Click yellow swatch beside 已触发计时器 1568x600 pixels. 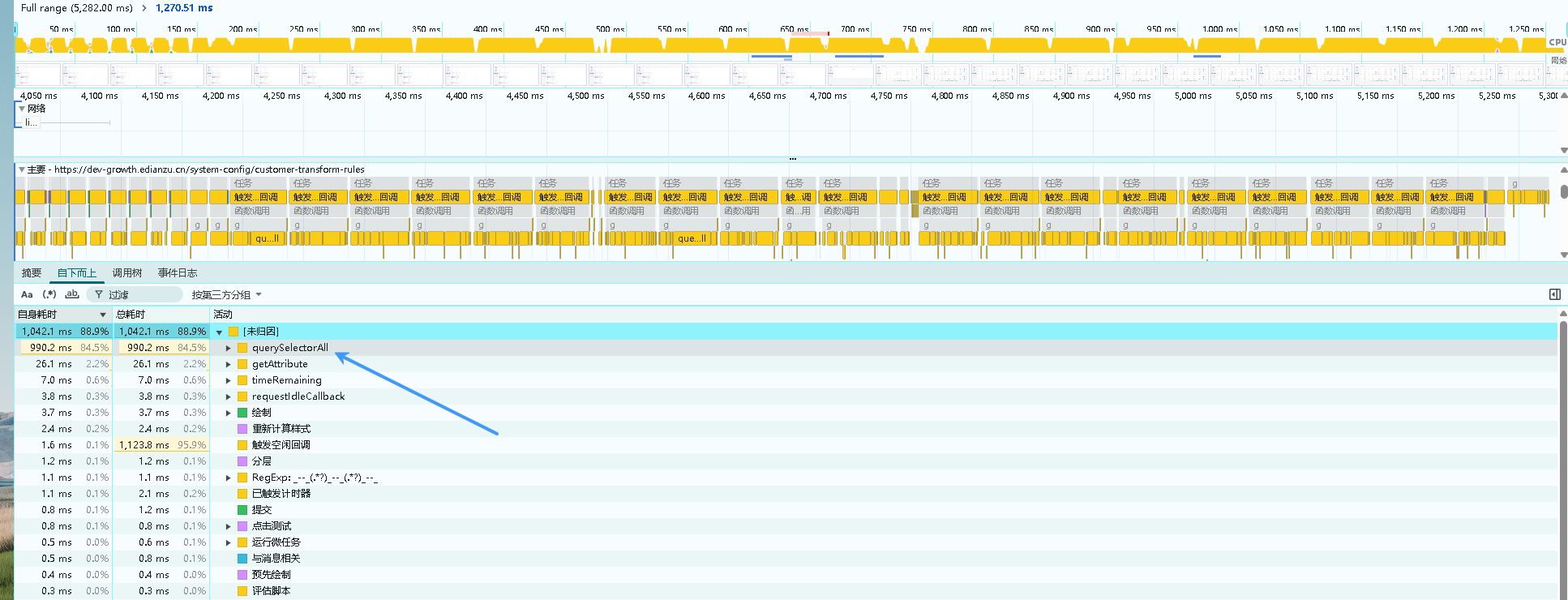[242, 494]
